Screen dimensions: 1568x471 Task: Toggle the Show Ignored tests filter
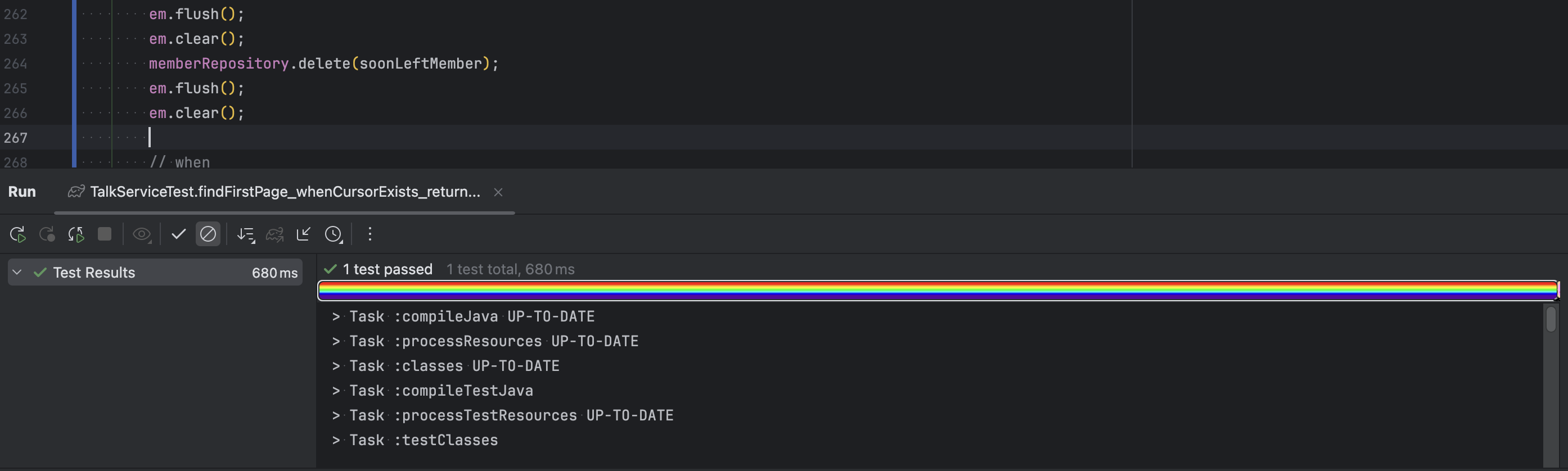208,234
